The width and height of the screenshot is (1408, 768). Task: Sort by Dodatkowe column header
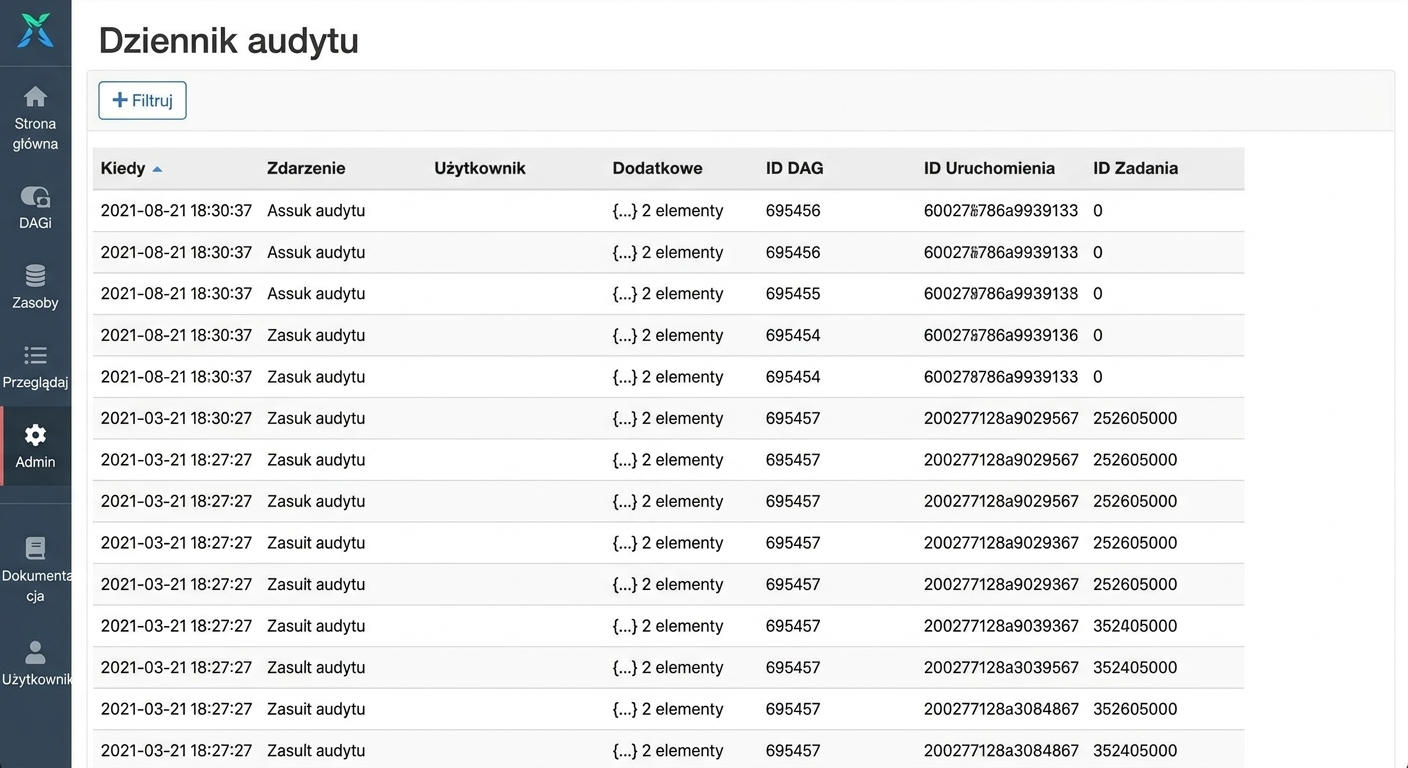coord(657,168)
